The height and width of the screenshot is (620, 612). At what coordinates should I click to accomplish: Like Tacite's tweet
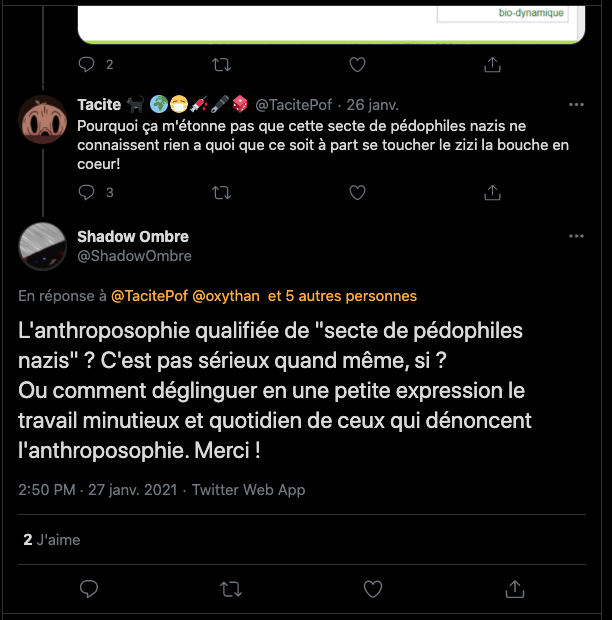[x=357, y=192]
